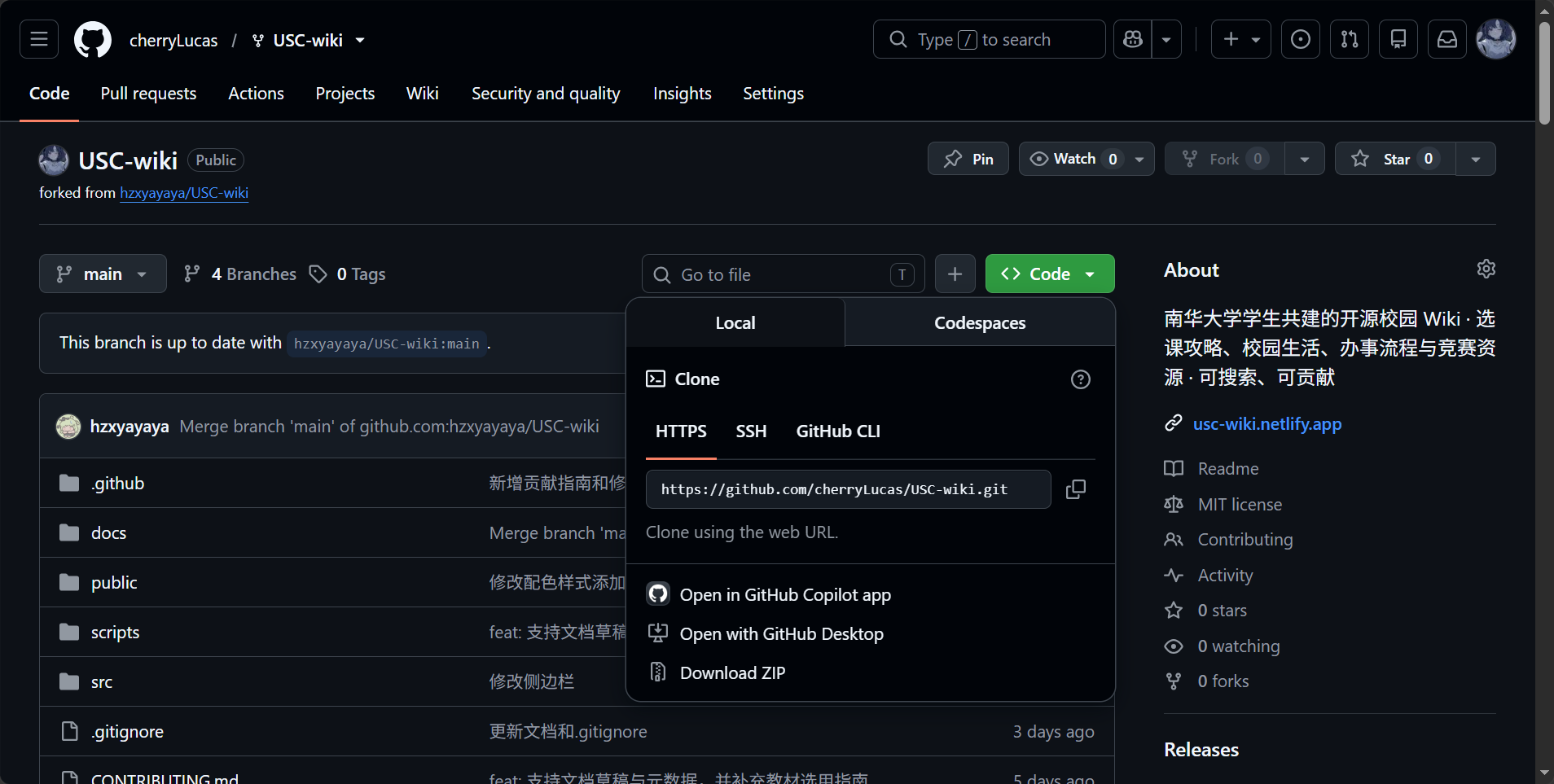
Task: Pin the USC-wiki repository
Action: 968,159
